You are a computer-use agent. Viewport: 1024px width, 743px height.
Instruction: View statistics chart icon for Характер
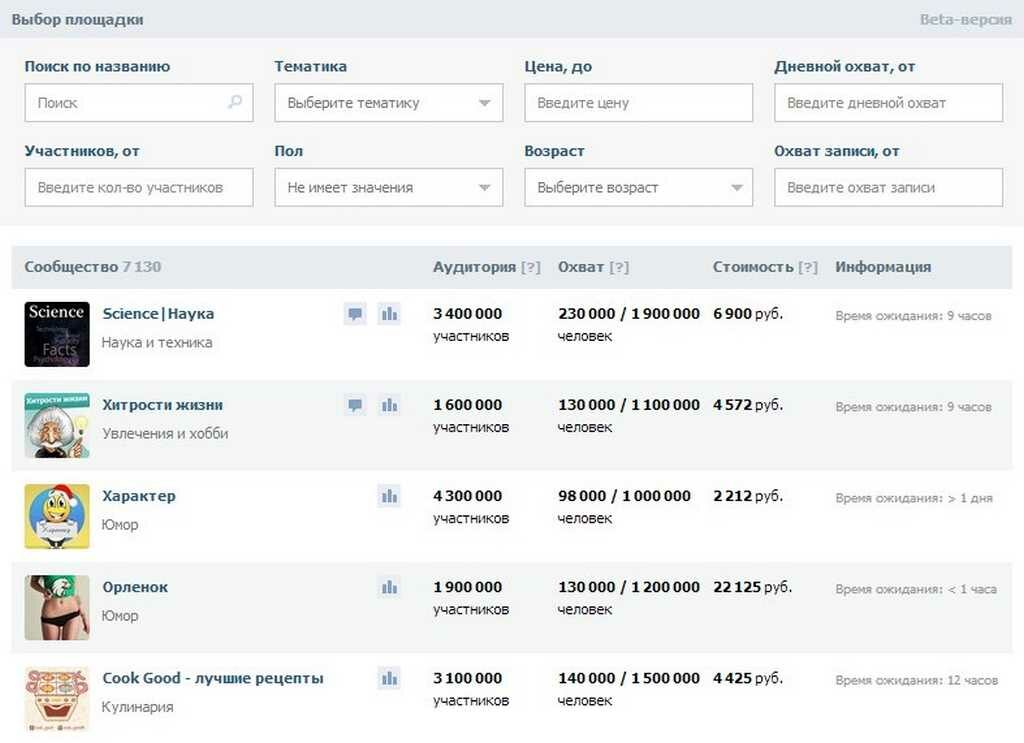click(389, 496)
